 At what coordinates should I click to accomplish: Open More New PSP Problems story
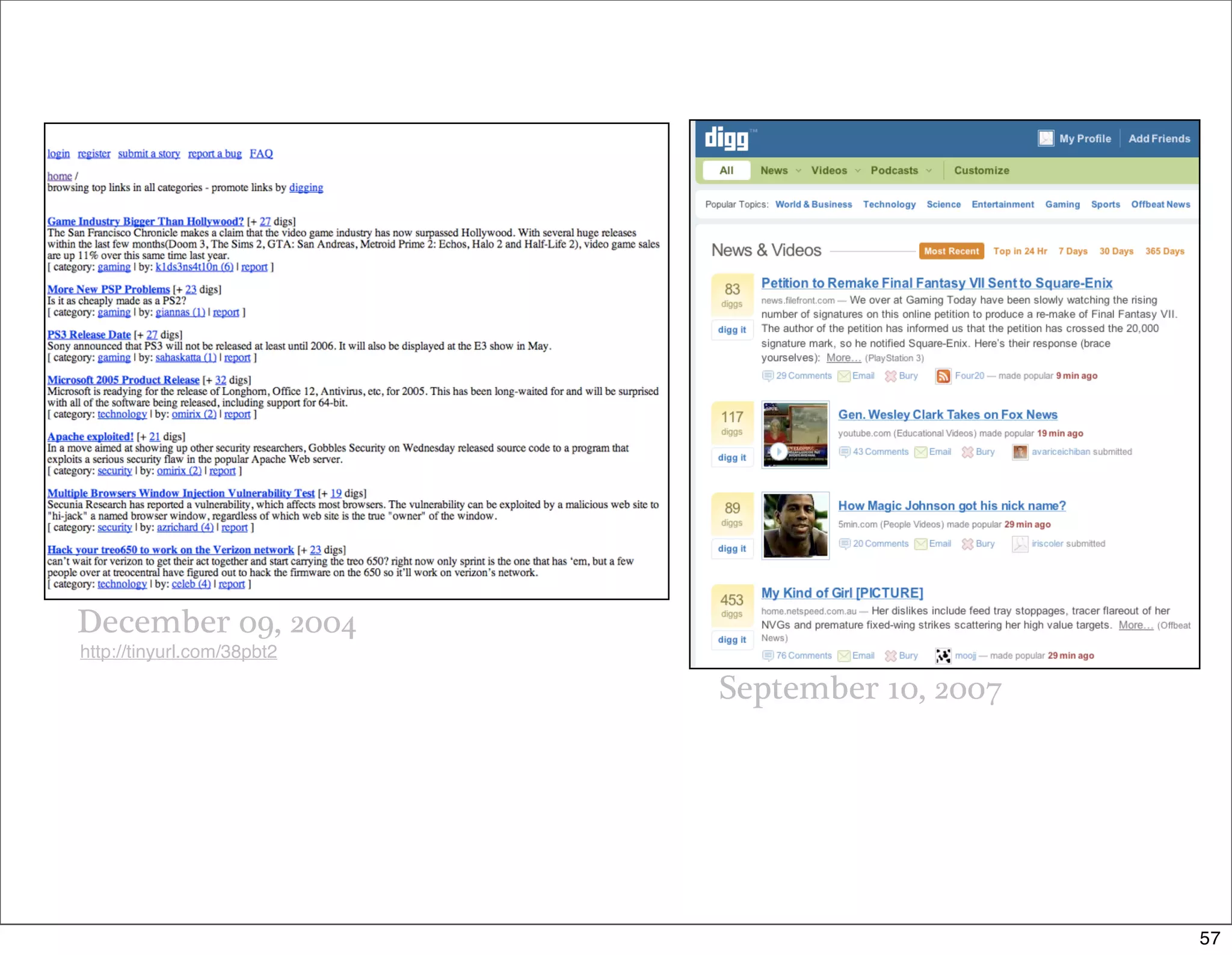tap(109, 289)
